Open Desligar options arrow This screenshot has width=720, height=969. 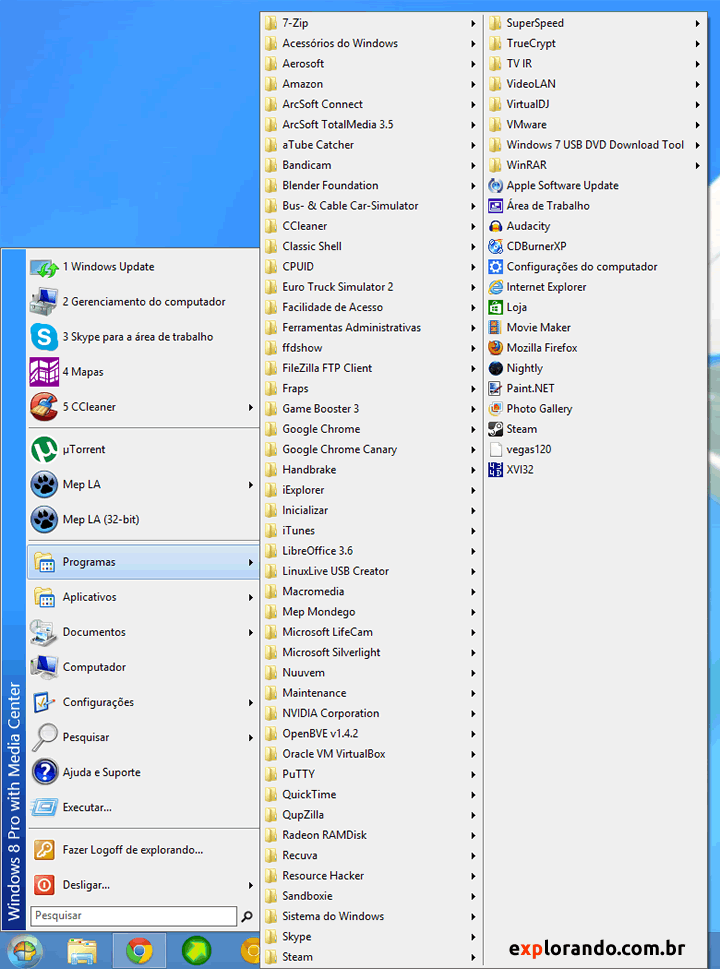point(250,886)
